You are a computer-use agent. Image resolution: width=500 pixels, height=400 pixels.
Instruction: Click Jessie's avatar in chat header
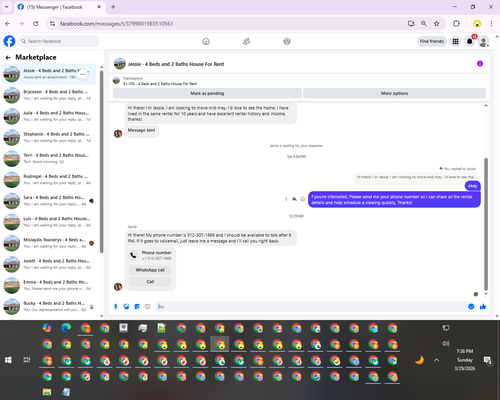[x=120, y=64]
